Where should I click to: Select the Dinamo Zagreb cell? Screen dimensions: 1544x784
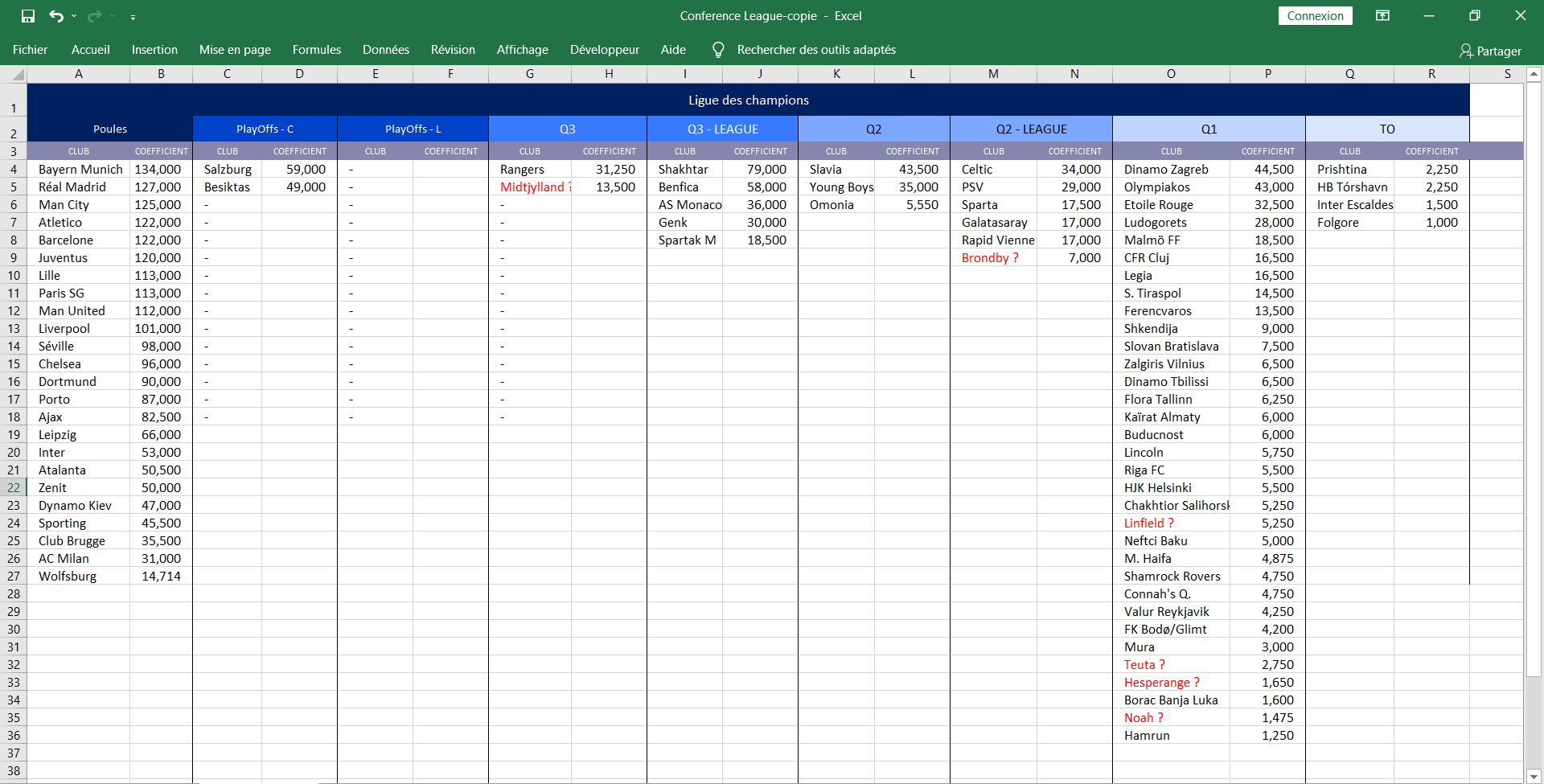(x=1172, y=170)
